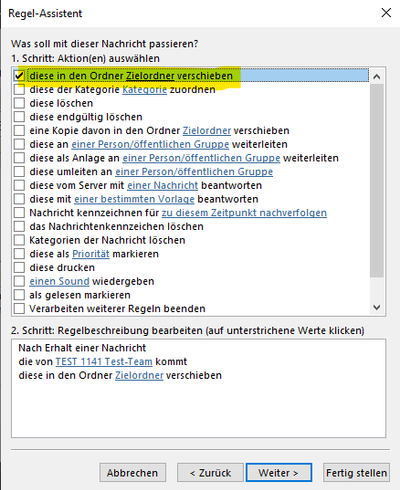Click person/group link in 'diese umleiten an' row
The width and height of the screenshot is (400, 490).
click(194, 172)
